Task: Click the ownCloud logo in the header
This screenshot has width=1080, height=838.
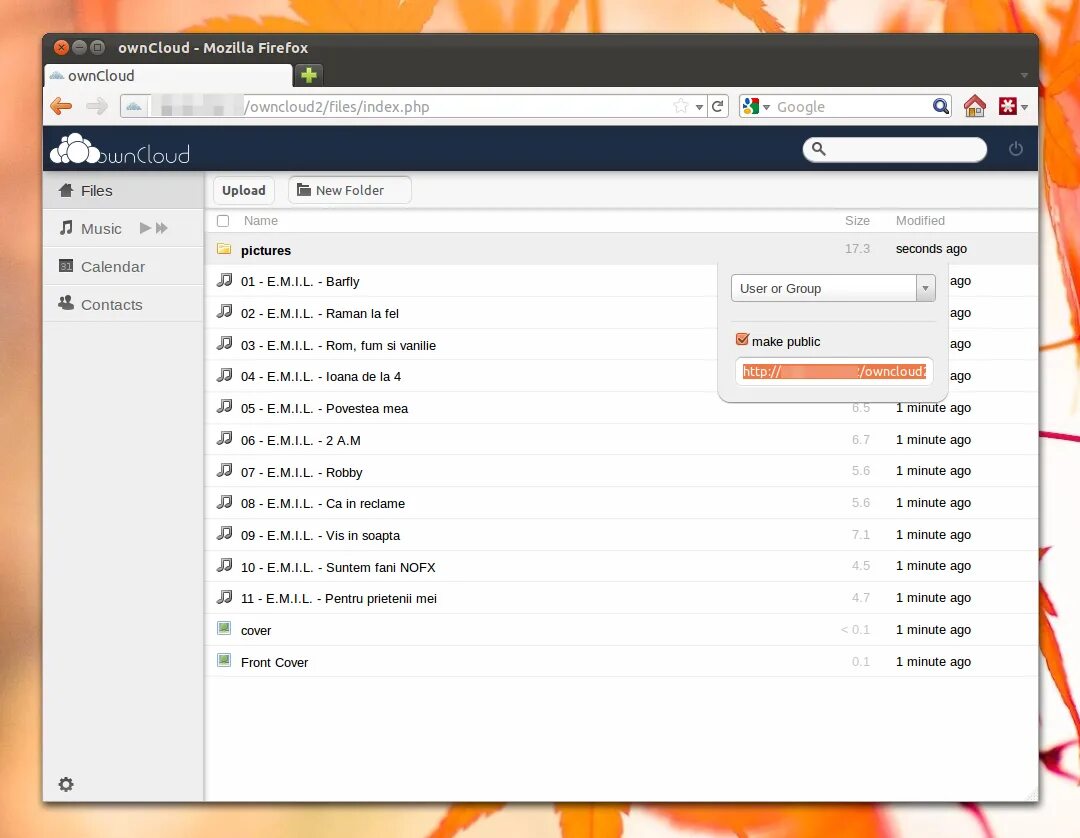Action: (120, 149)
